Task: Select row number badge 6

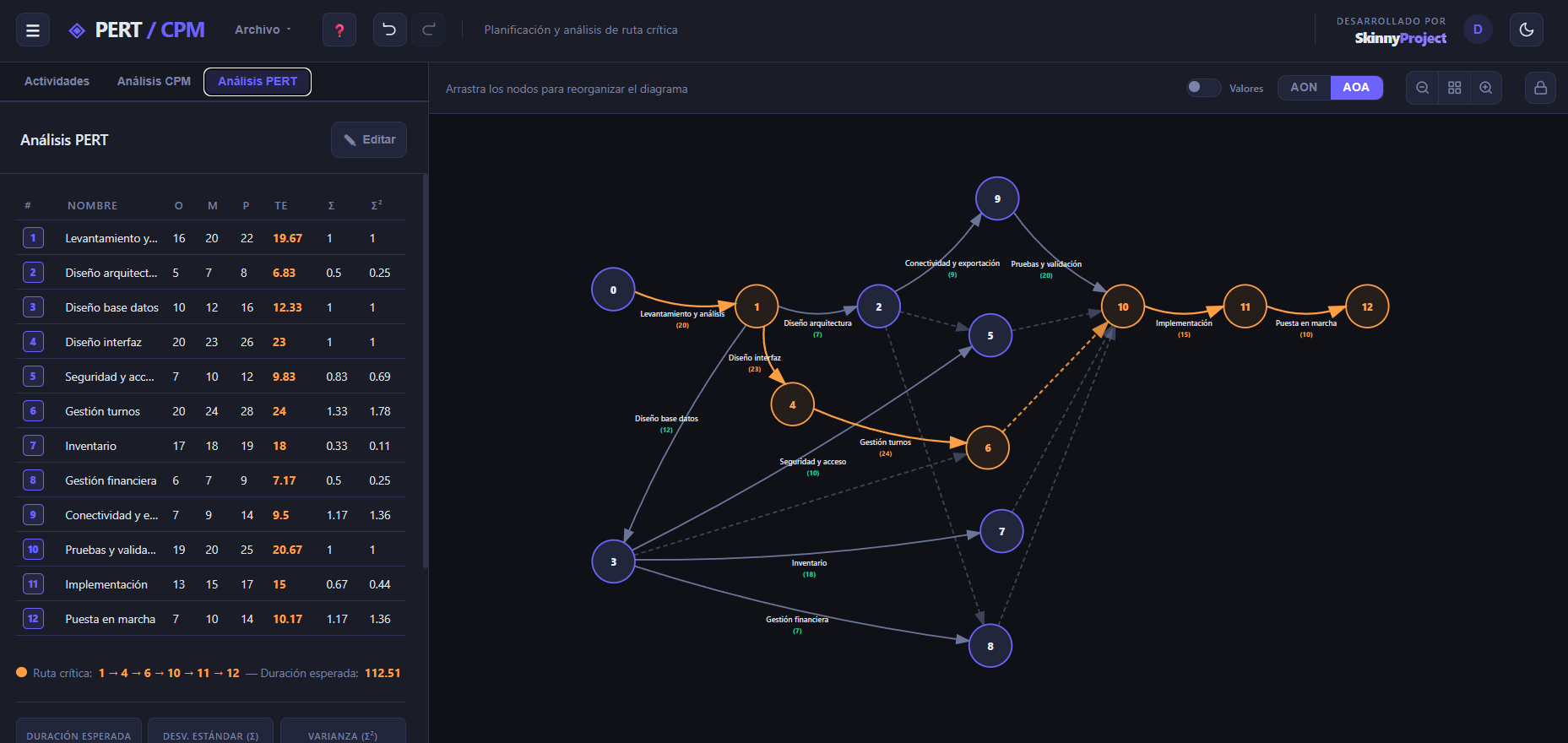Action: pos(33,411)
